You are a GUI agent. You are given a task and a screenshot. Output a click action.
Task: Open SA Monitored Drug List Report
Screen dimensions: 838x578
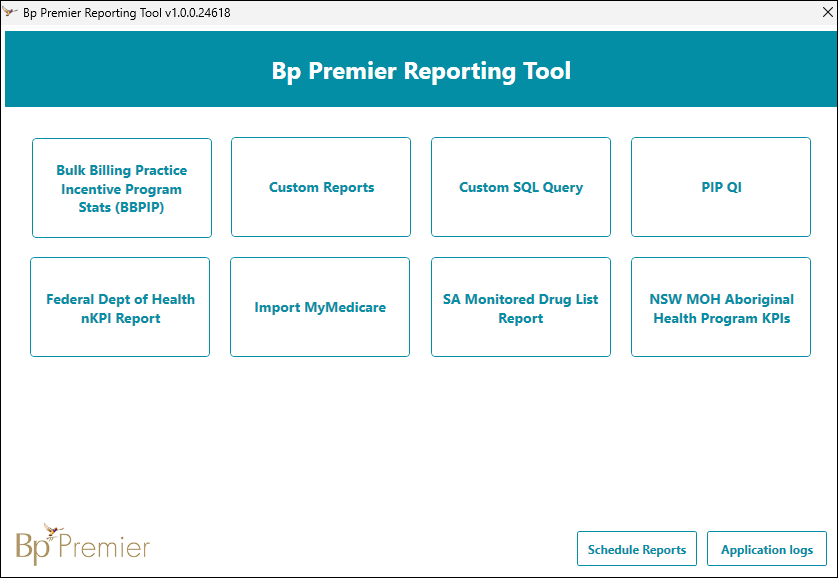521,308
